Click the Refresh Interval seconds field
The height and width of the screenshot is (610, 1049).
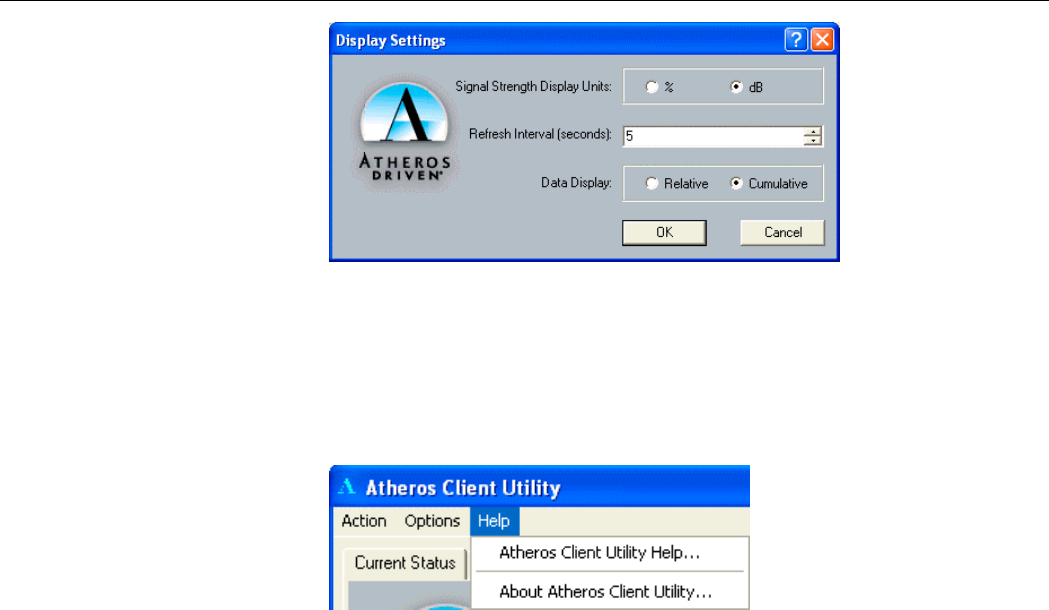tap(713, 136)
